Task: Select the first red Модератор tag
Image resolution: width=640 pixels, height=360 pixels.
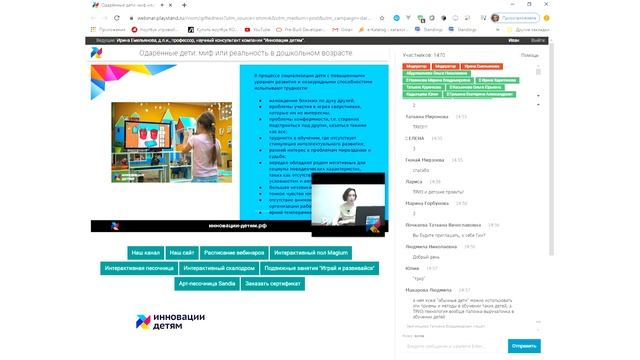Action: (416, 66)
